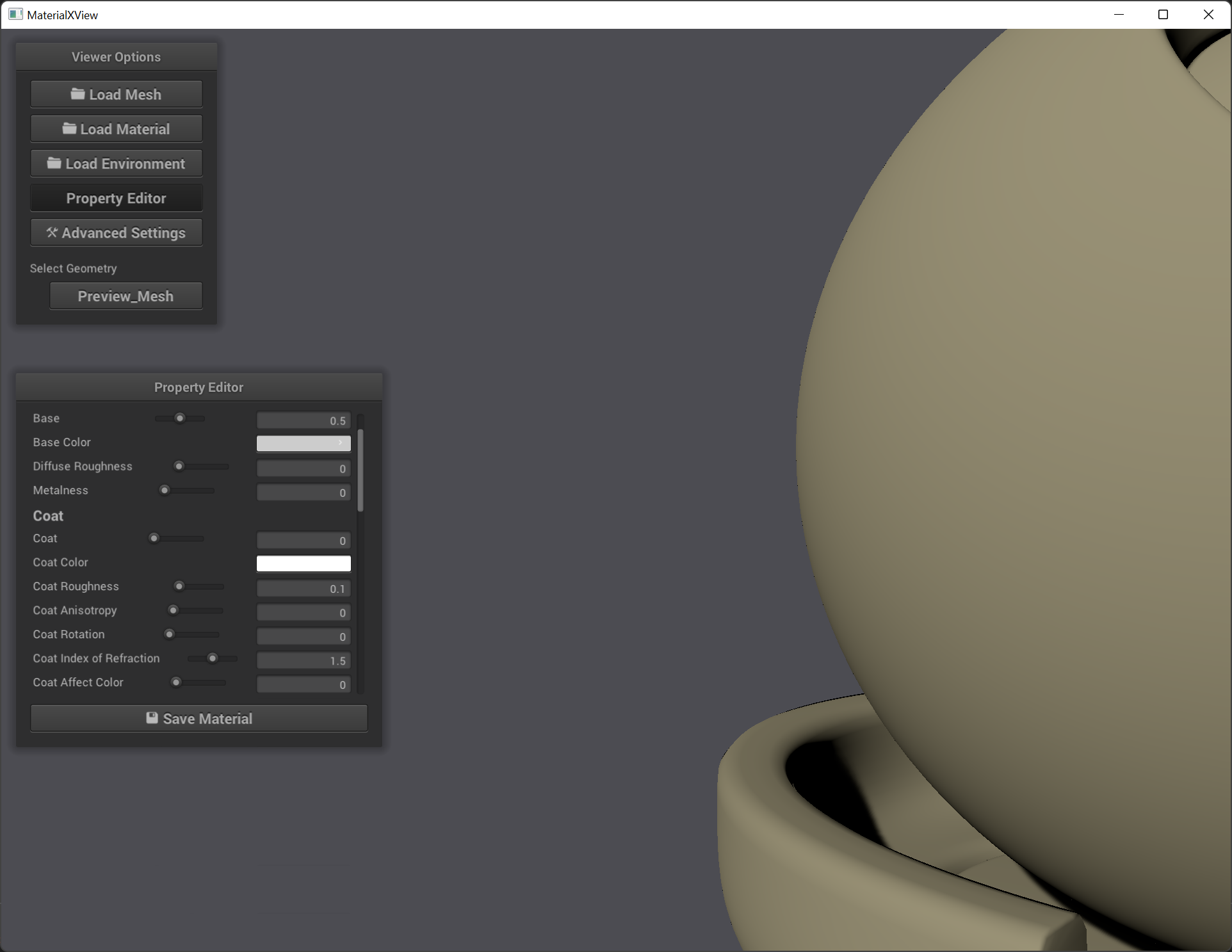Click the folder icon on Load Material
Viewport: 1232px width, 952px height.
pyautogui.click(x=69, y=129)
